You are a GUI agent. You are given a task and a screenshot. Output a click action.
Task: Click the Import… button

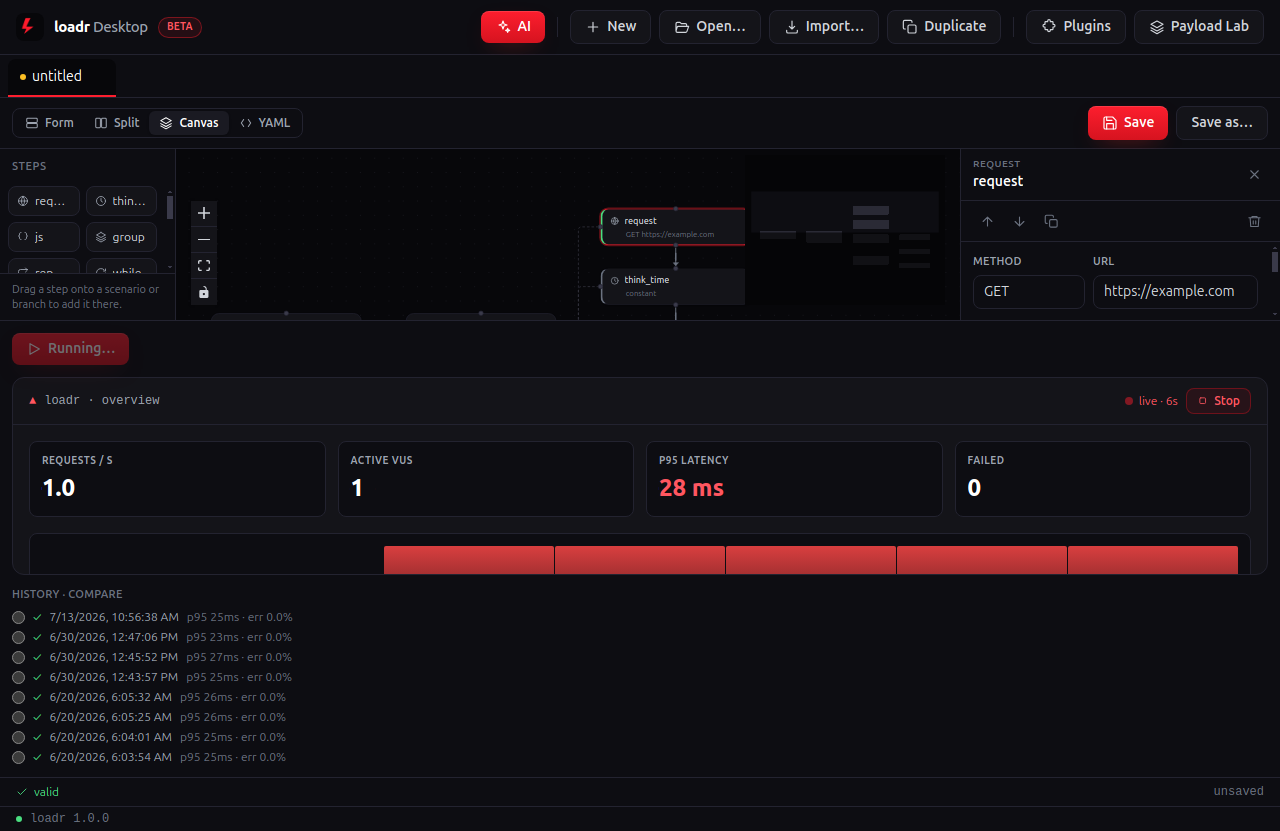tap(824, 27)
